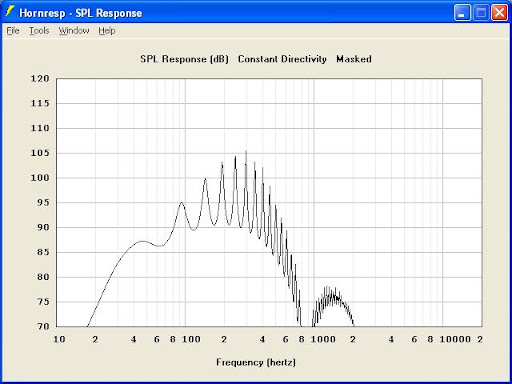The image size is (512, 384).
Task: Close the Hornresp SPL Response window
Action: 499,13
